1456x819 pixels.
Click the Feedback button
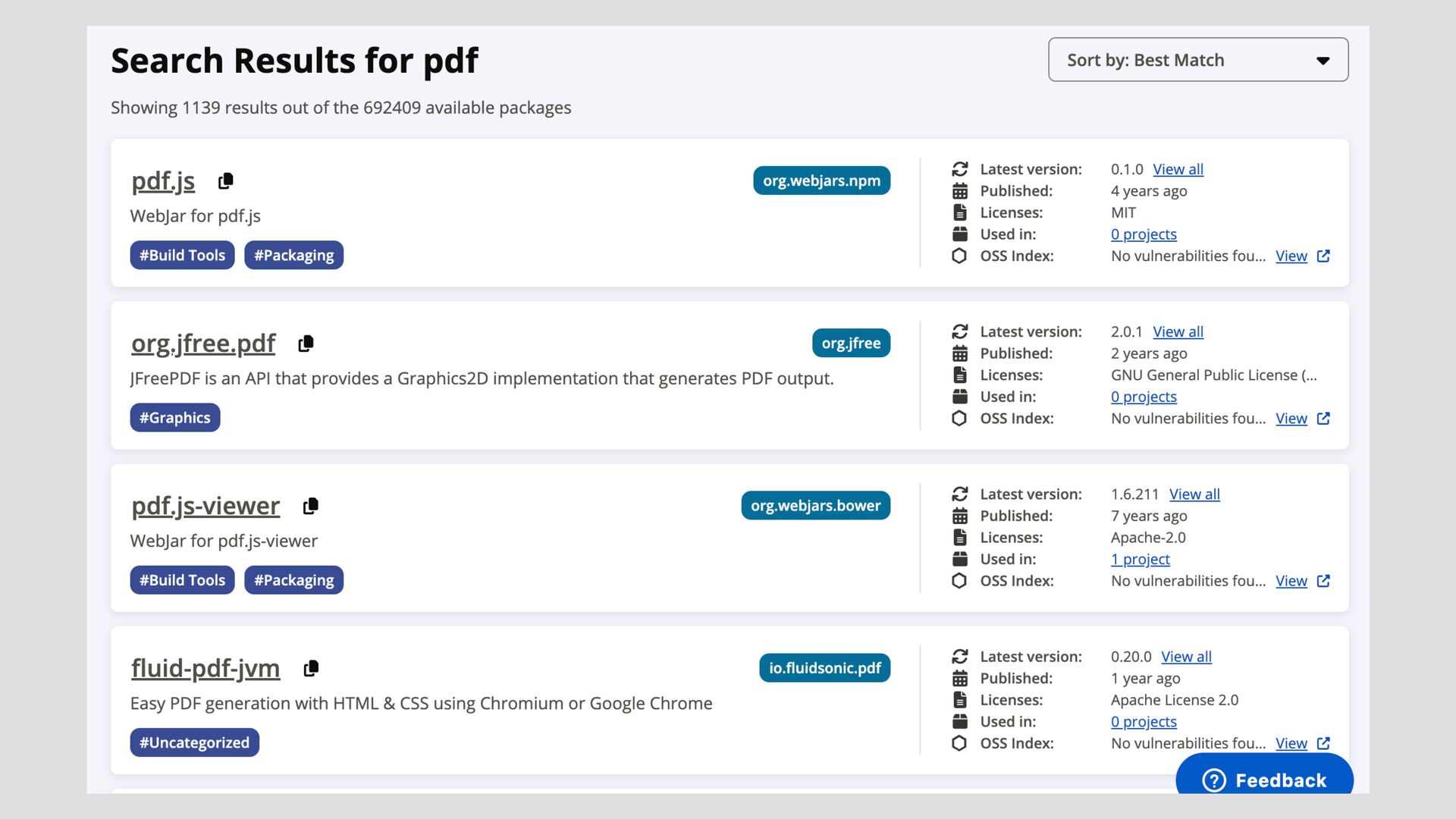(x=1264, y=779)
